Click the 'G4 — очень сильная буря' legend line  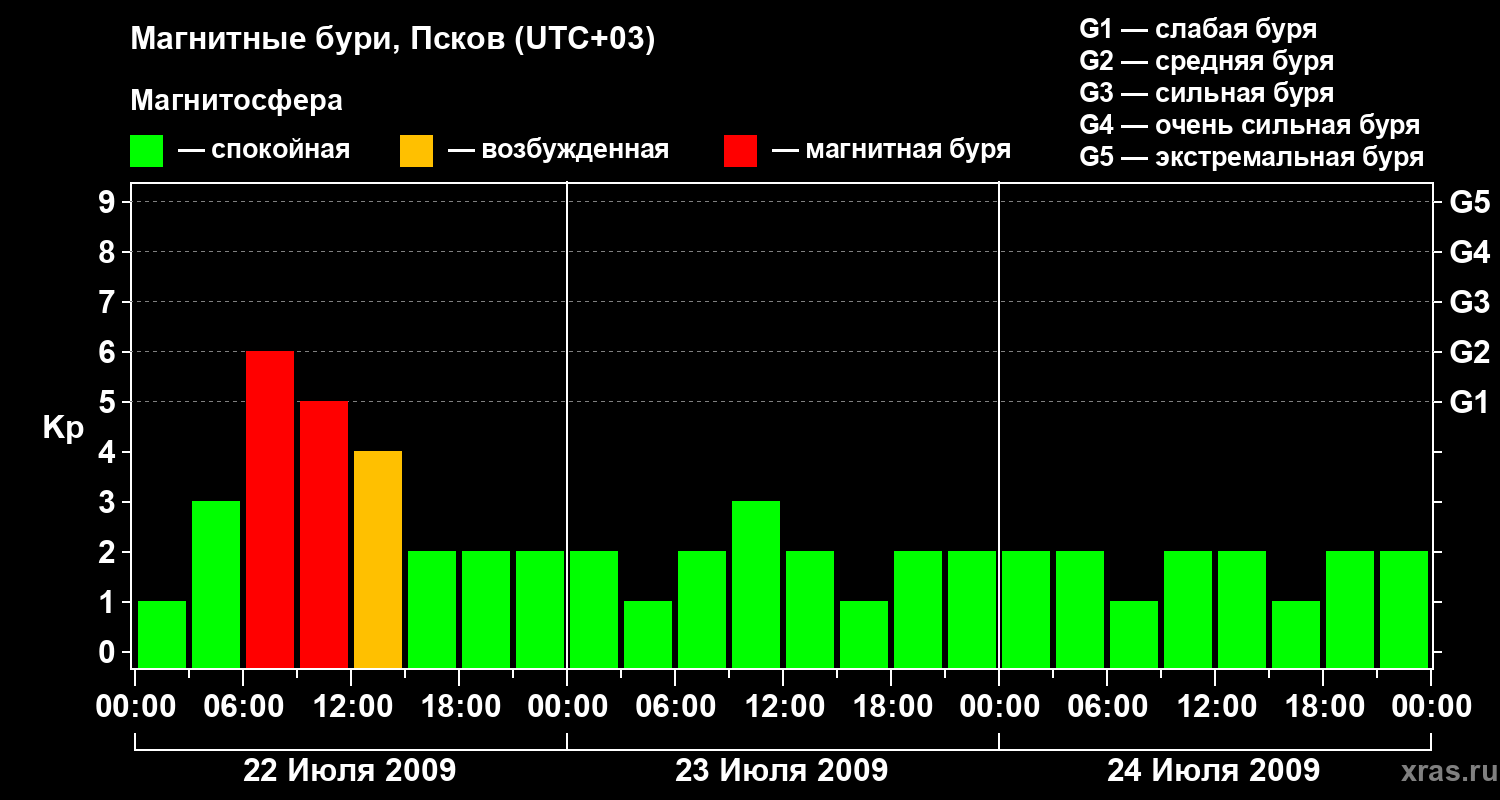click(1250, 125)
